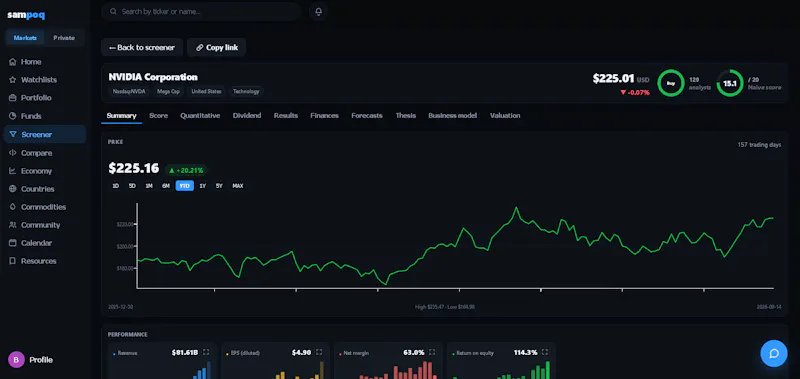The height and width of the screenshot is (379, 800).
Task: Expand the EPS (diluted) chart icon
Action: (x=319, y=352)
